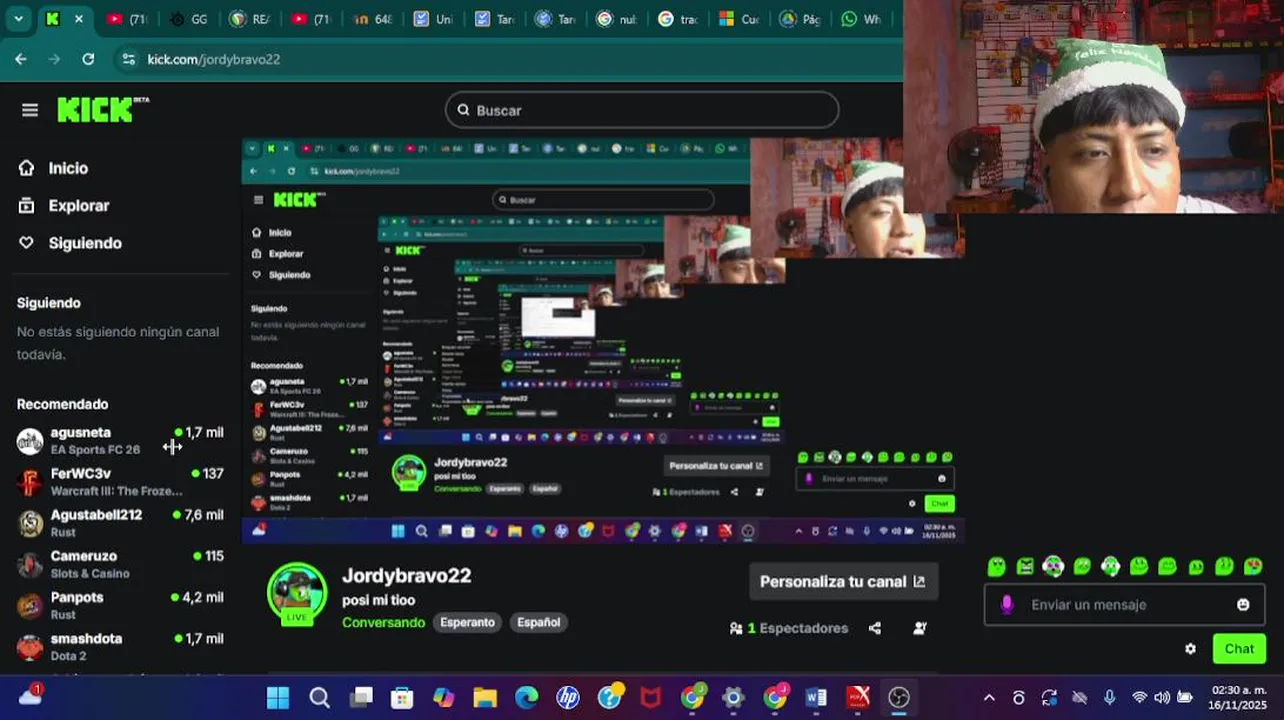Open Explorar in the sidebar
The width and height of the screenshot is (1284, 720).
[78, 205]
